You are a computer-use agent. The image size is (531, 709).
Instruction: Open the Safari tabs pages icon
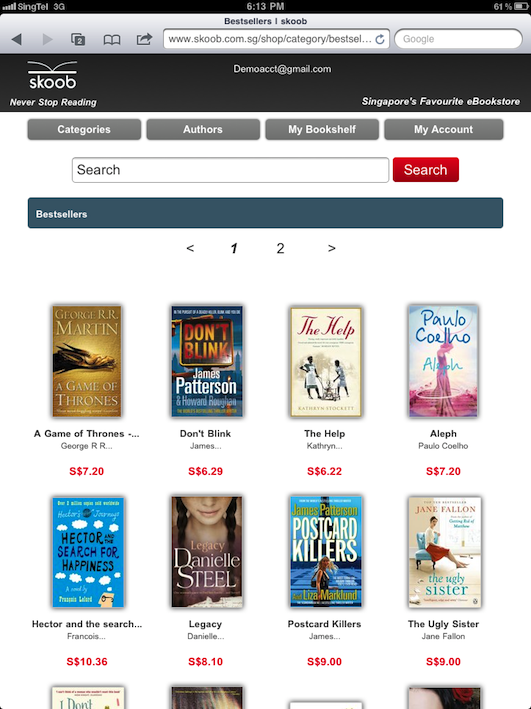[78, 39]
